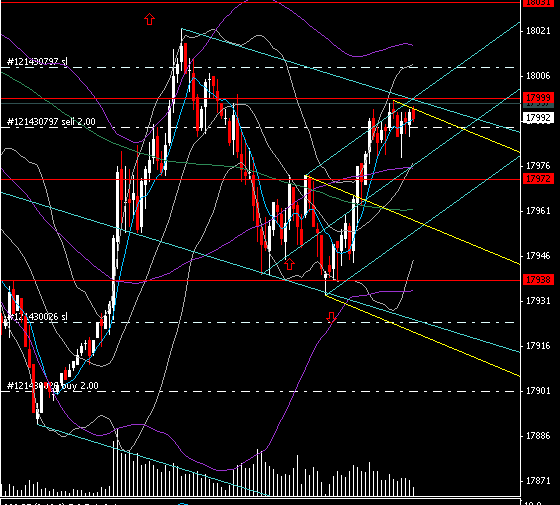Click the 17961 price axis value
The height and width of the screenshot is (505, 560).
tap(538, 211)
